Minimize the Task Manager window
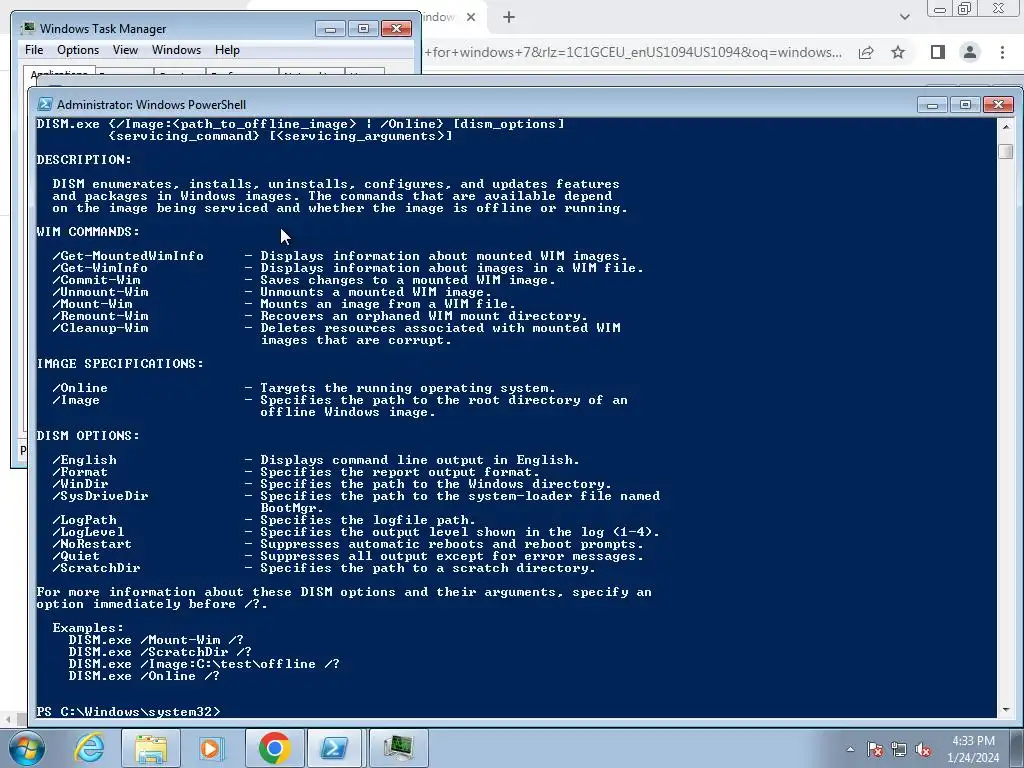Viewport: 1024px width, 768px height. click(x=330, y=29)
